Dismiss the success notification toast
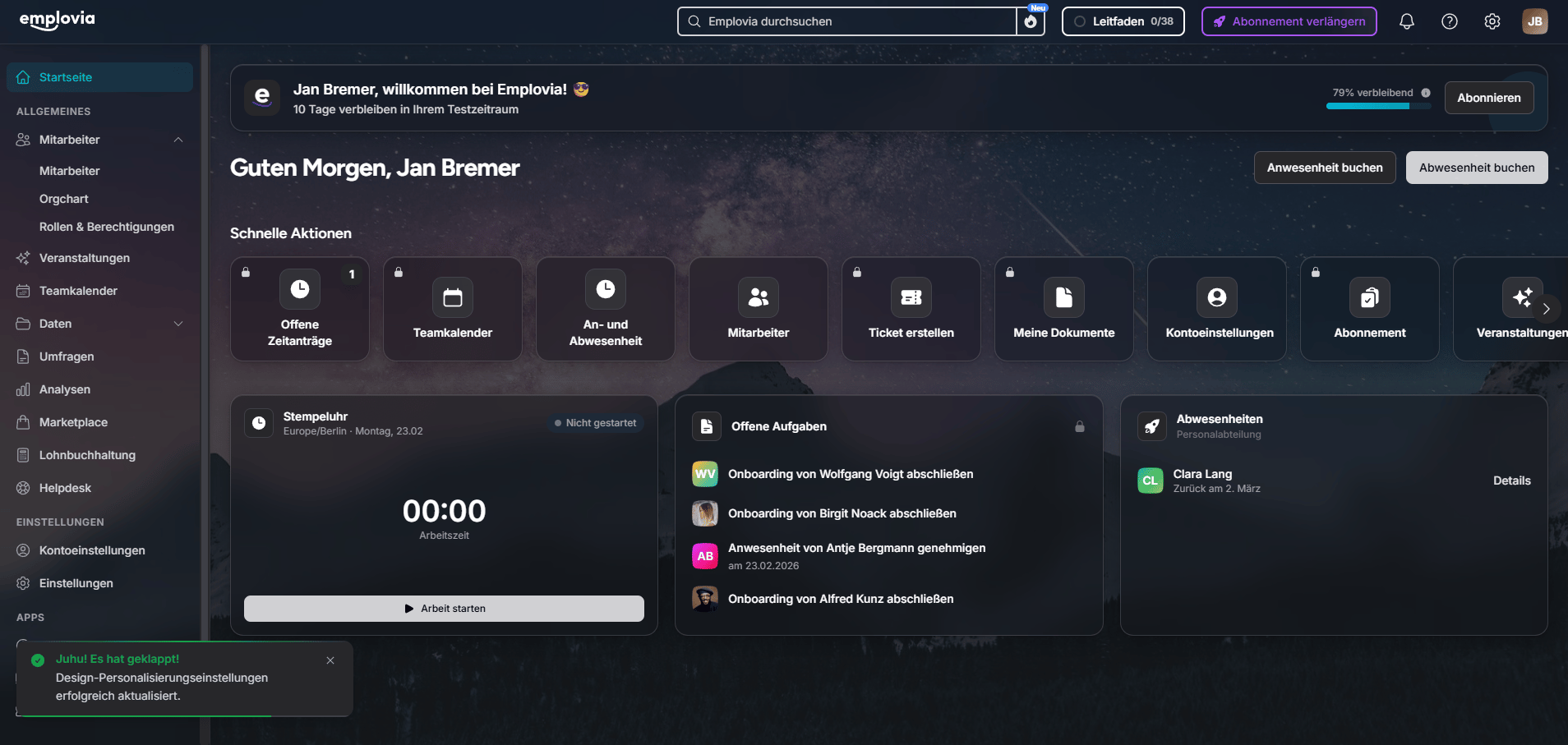Image resolution: width=1568 pixels, height=745 pixels. click(330, 660)
